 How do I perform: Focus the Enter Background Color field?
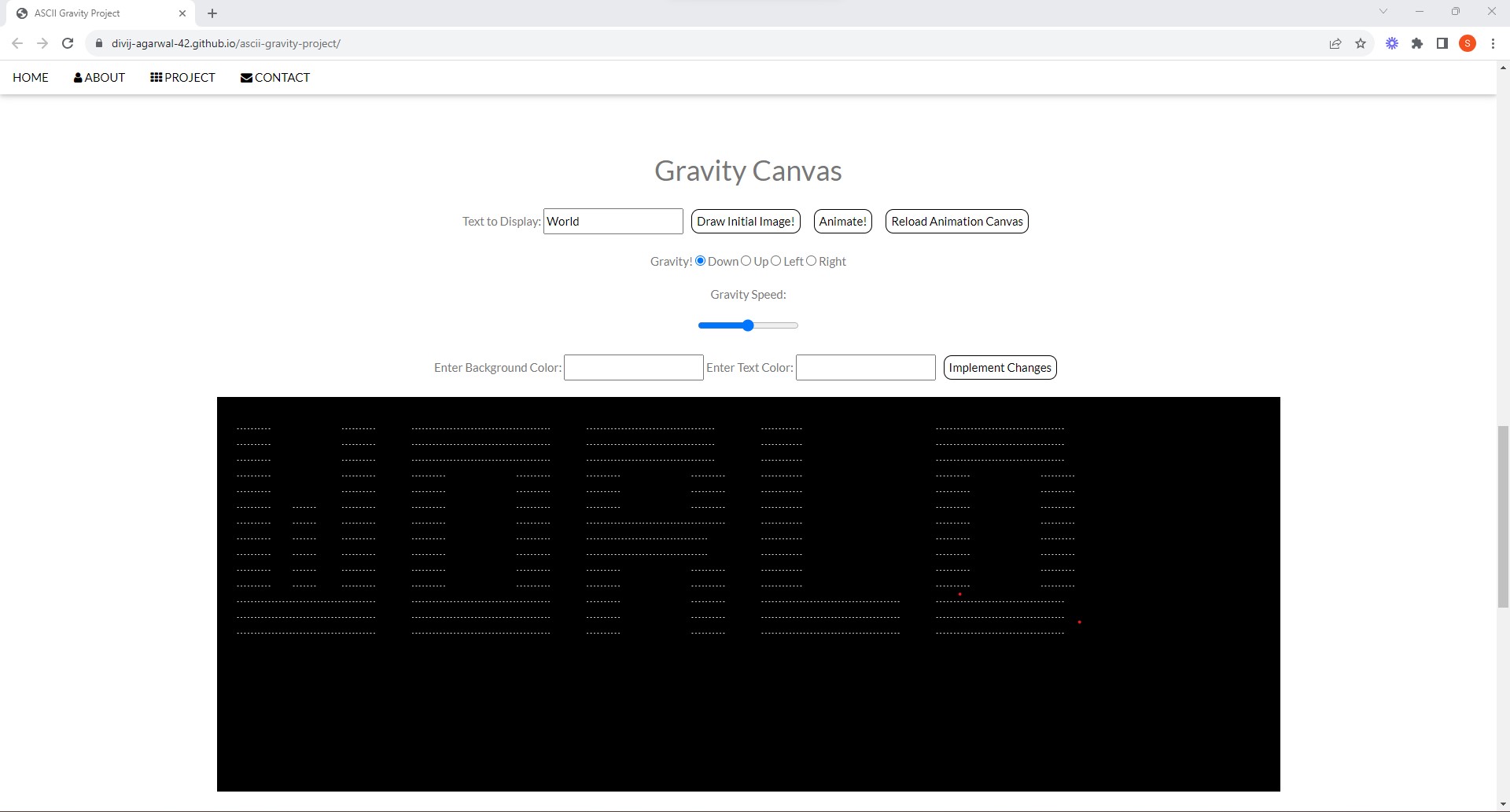click(x=634, y=368)
